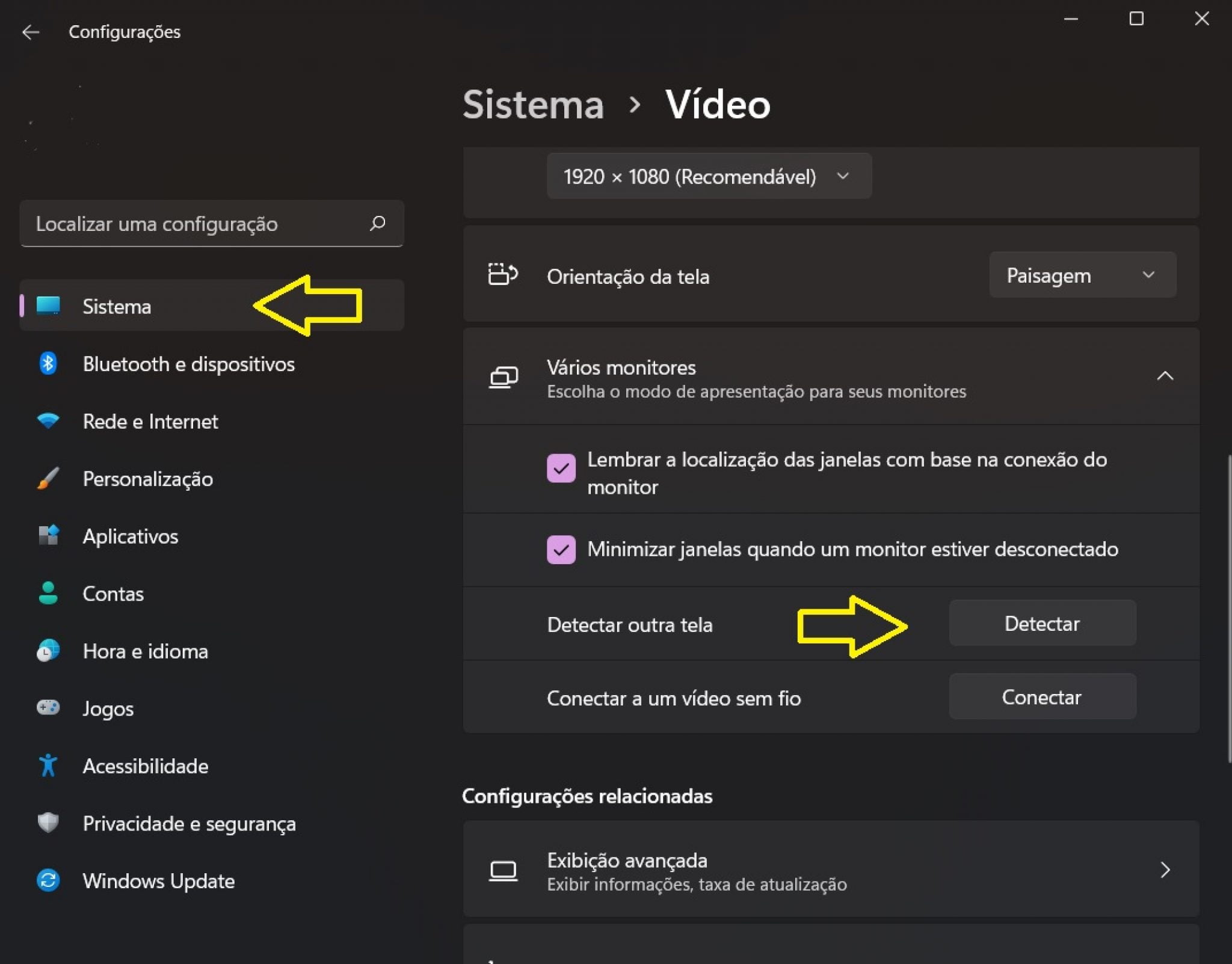
Task: Click the Detectar button
Action: (x=1043, y=624)
